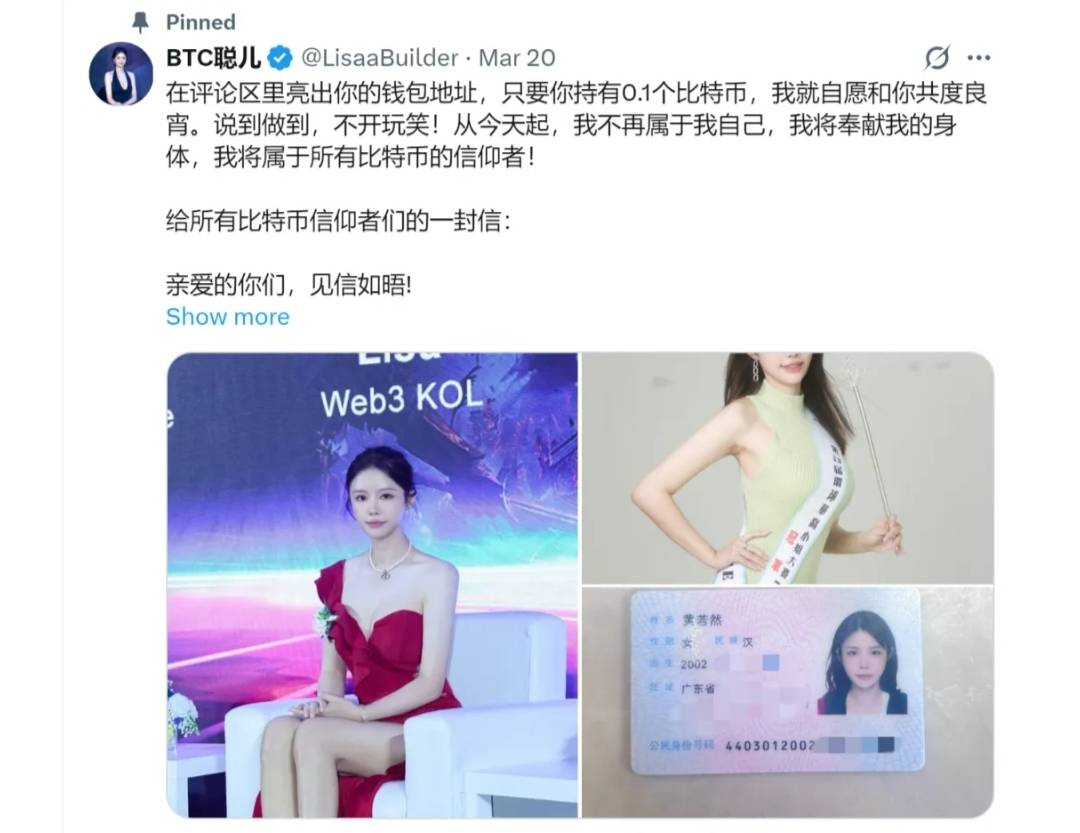Image resolution: width=1080 pixels, height=833 pixels.
Task: Open the Mar 20 timestamp permalink
Action: (517, 58)
